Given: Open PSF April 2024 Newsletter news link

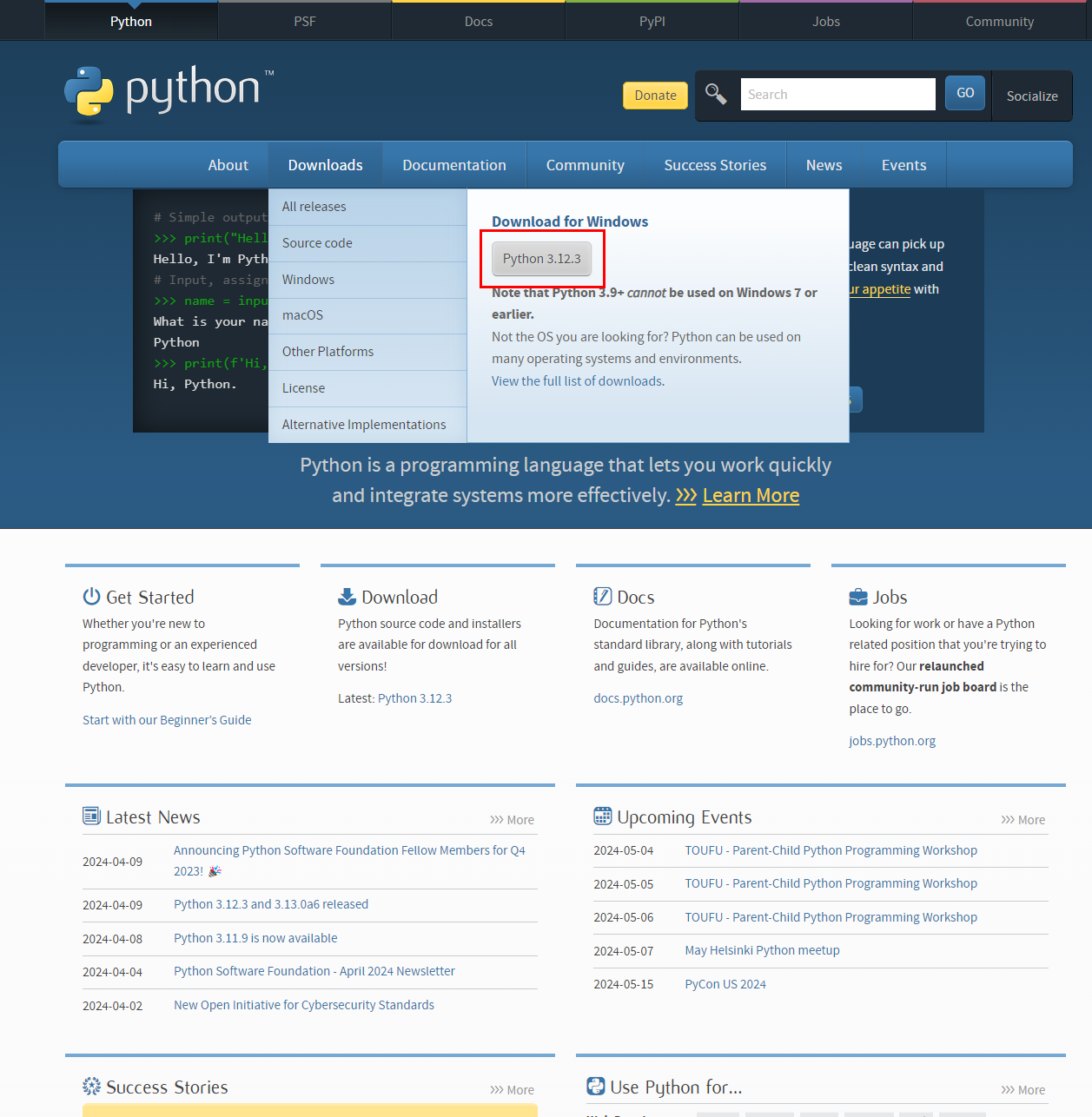Looking at the screenshot, I should click(314, 971).
